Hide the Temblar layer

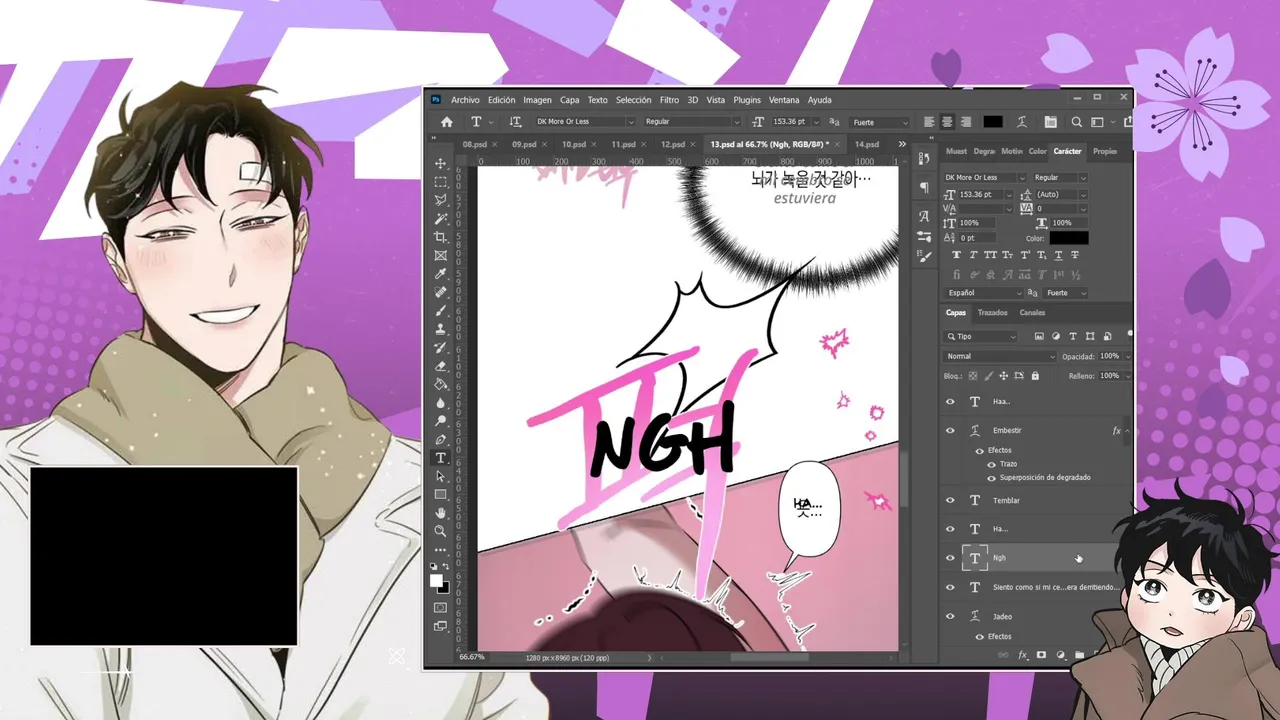[x=950, y=500]
